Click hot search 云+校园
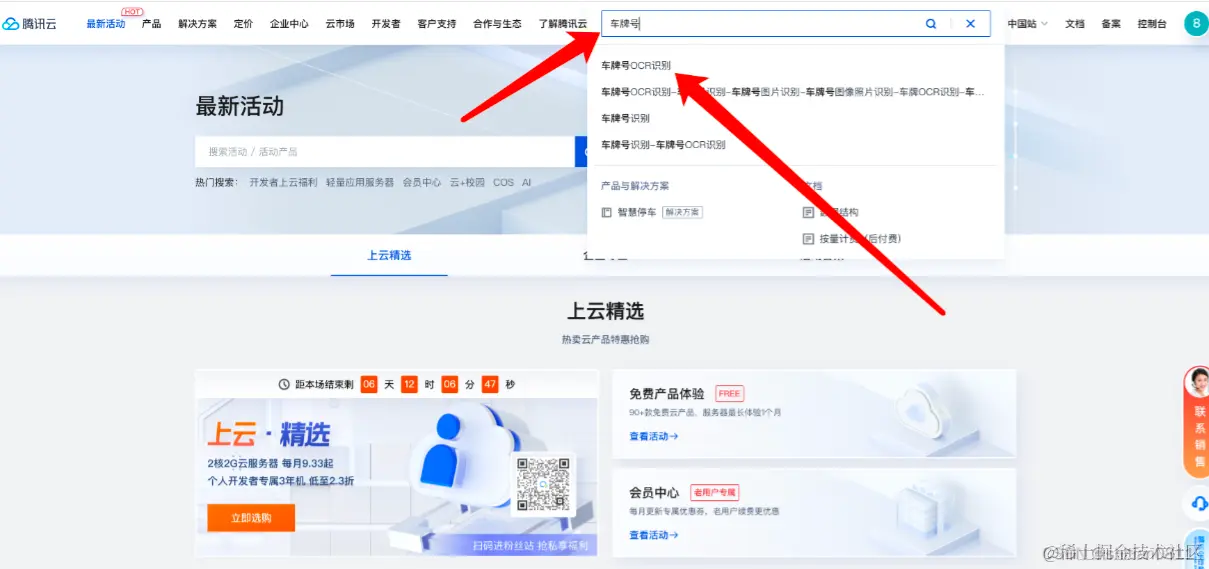 point(467,183)
